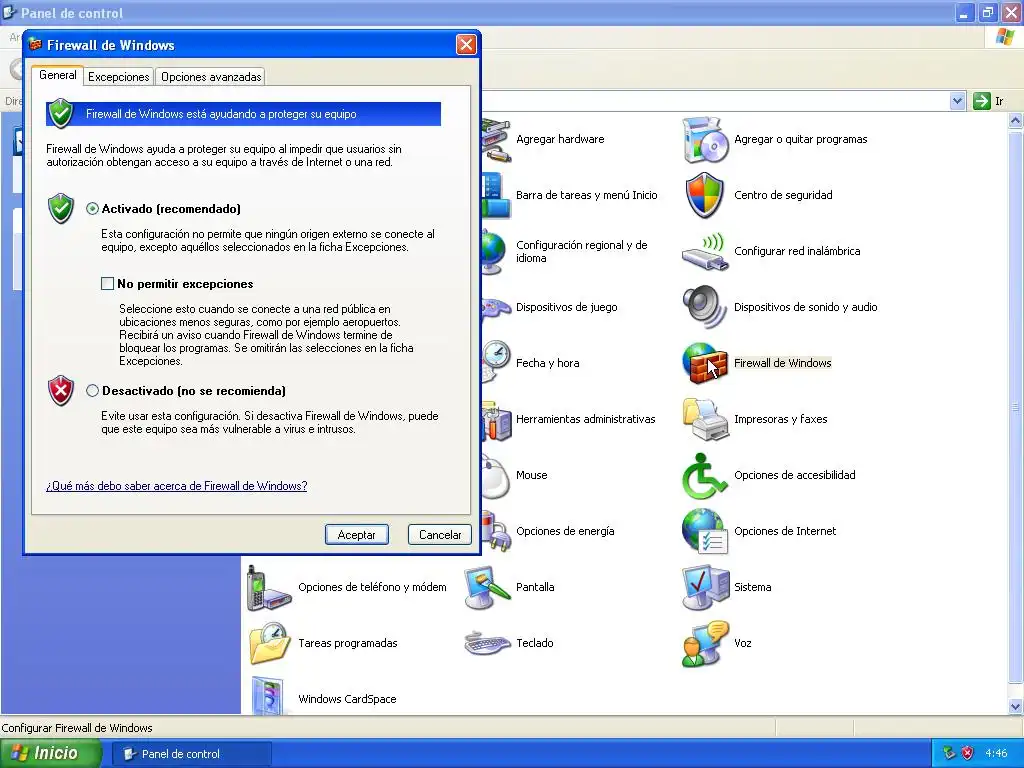Click the Cancelar button
The width and height of the screenshot is (1024, 768).
point(440,535)
